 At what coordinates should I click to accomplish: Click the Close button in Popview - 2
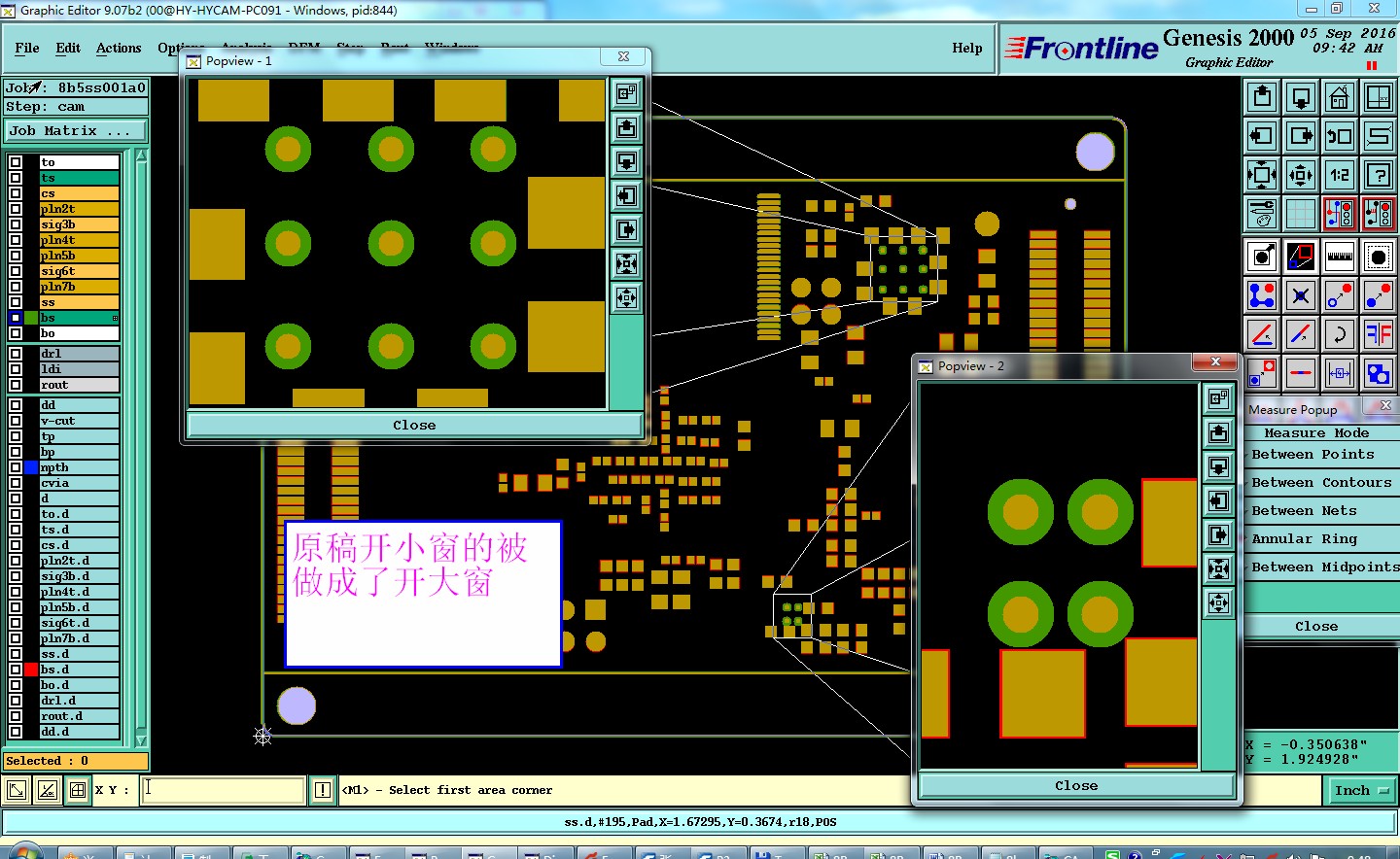[x=1076, y=785]
